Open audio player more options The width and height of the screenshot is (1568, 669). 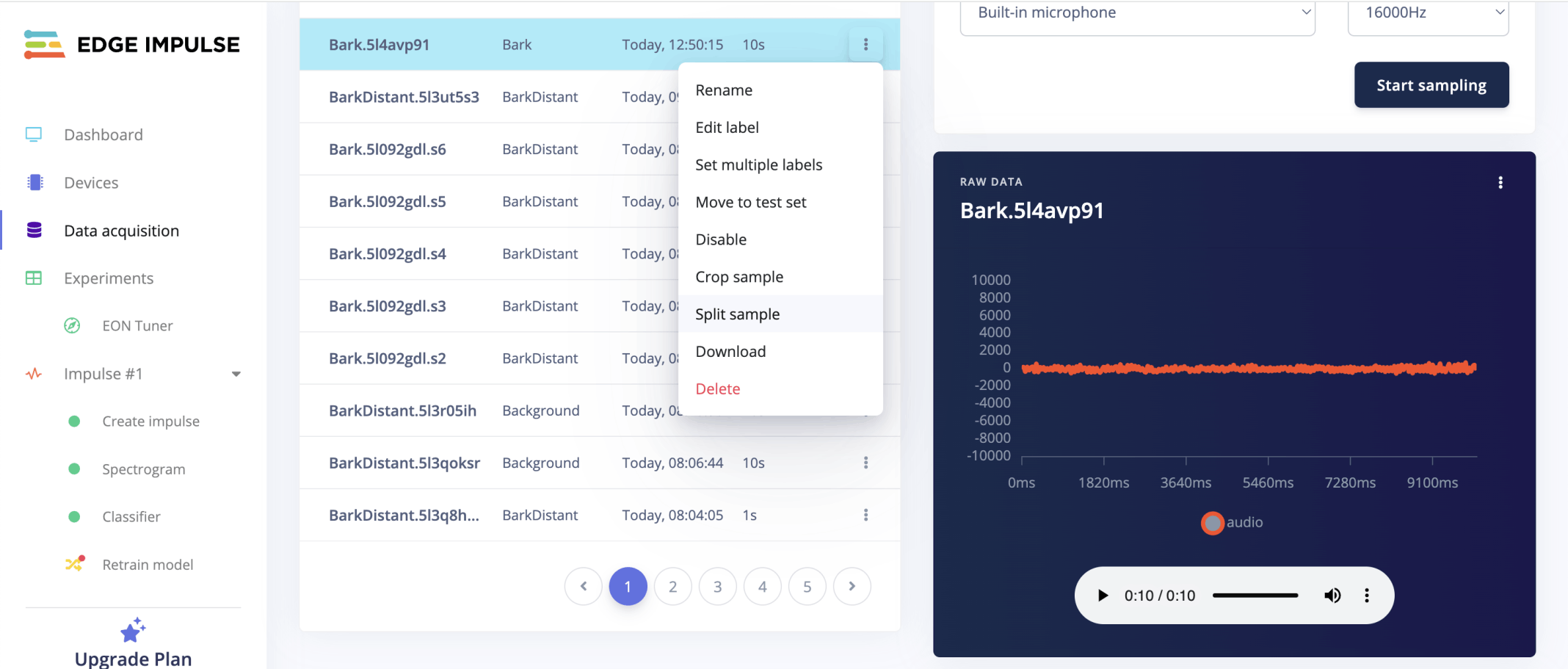pyautogui.click(x=1367, y=596)
